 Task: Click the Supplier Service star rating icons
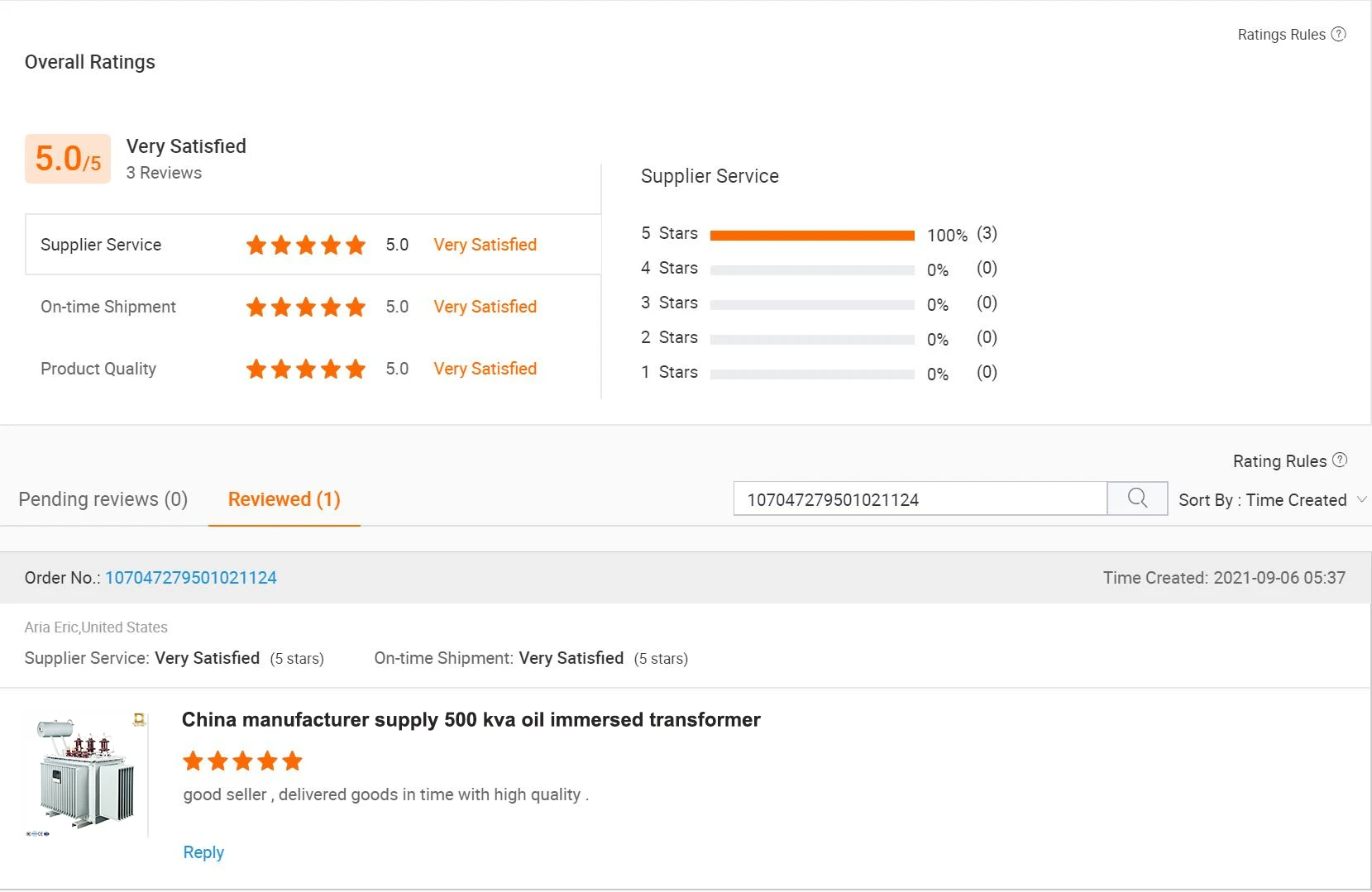tap(306, 245)
